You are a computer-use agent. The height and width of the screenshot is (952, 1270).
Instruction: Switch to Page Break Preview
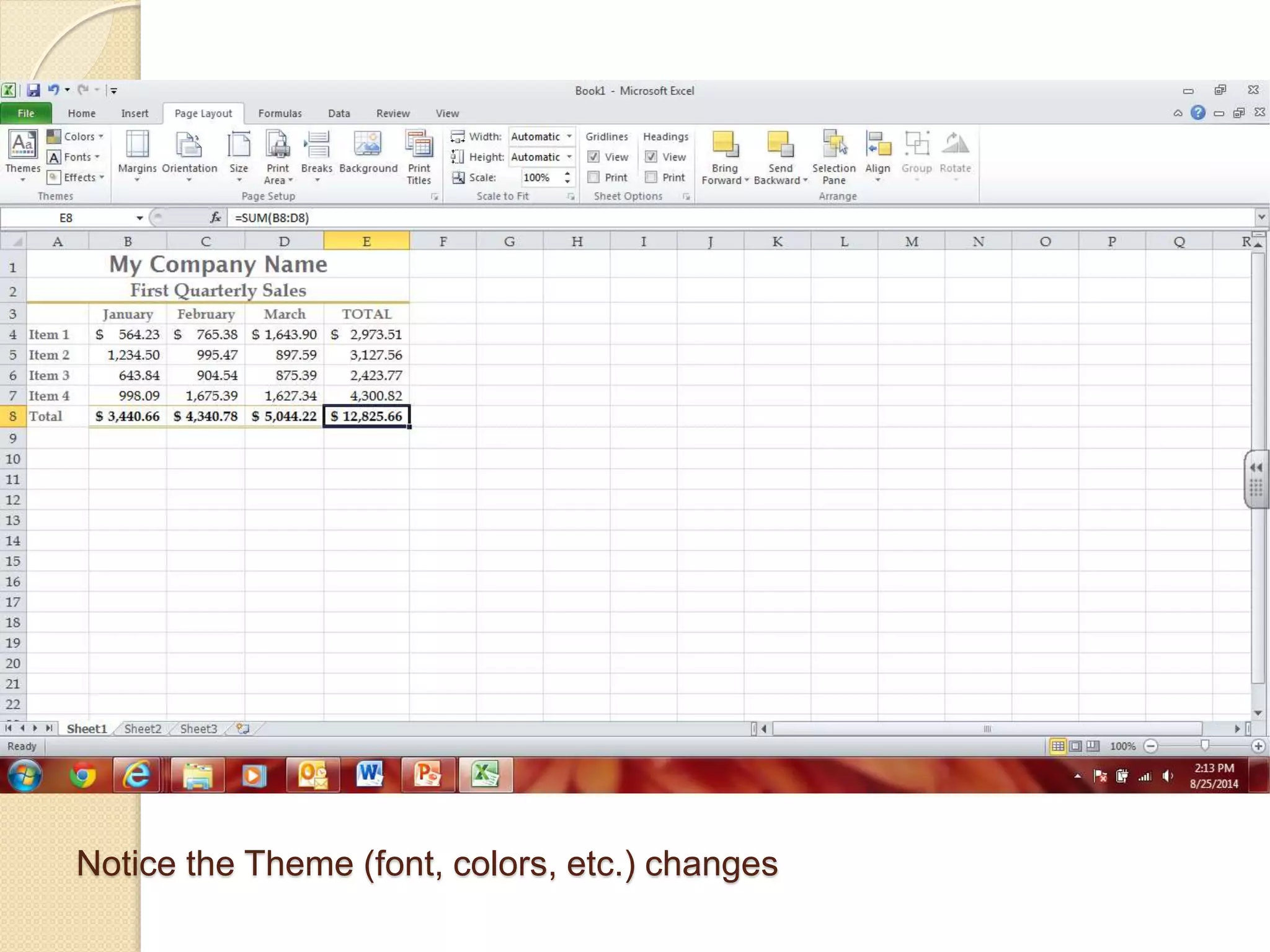1093,746
